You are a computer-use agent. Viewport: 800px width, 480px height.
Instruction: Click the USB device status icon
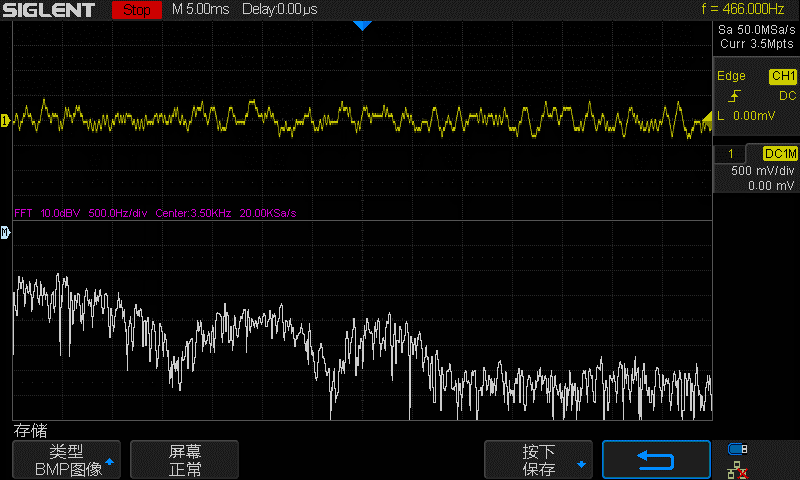[x=738, y=448]
